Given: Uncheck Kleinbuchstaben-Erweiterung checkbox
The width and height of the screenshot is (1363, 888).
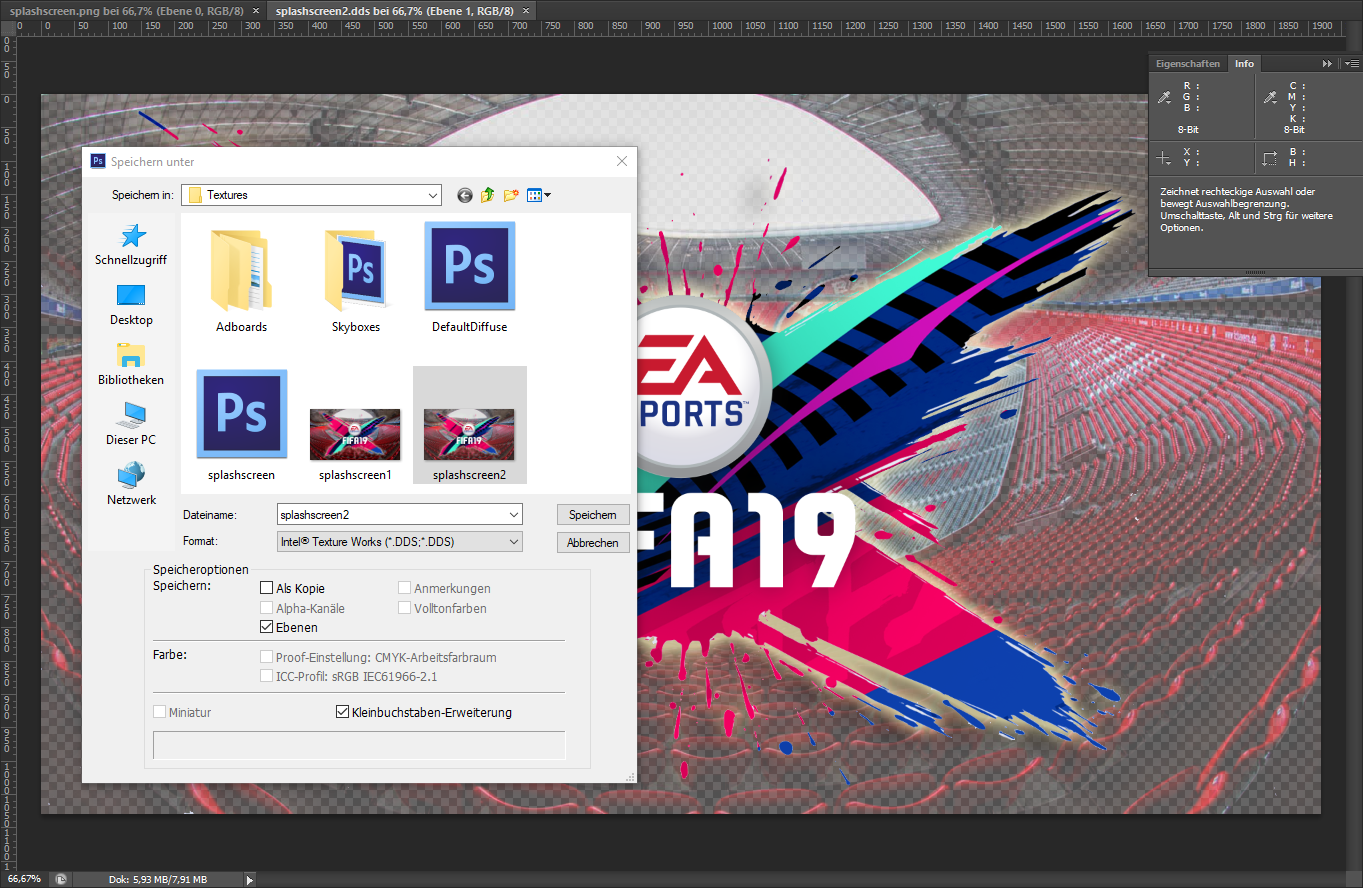Looking at the screenshot, I should coord(343,712).
